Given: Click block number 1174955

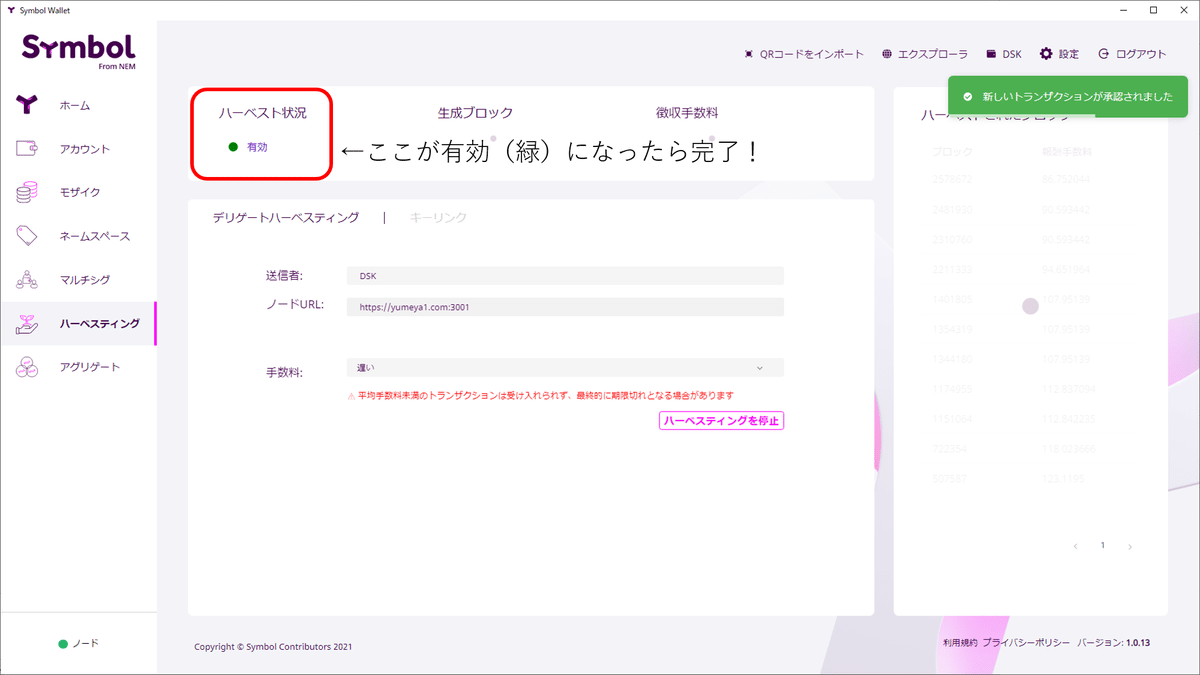Looking at the screenshot, I should [951, 388].
